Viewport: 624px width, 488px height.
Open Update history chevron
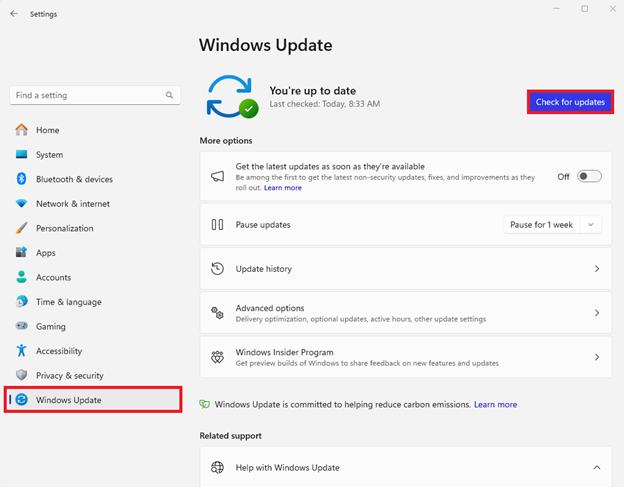coord(597,269)
